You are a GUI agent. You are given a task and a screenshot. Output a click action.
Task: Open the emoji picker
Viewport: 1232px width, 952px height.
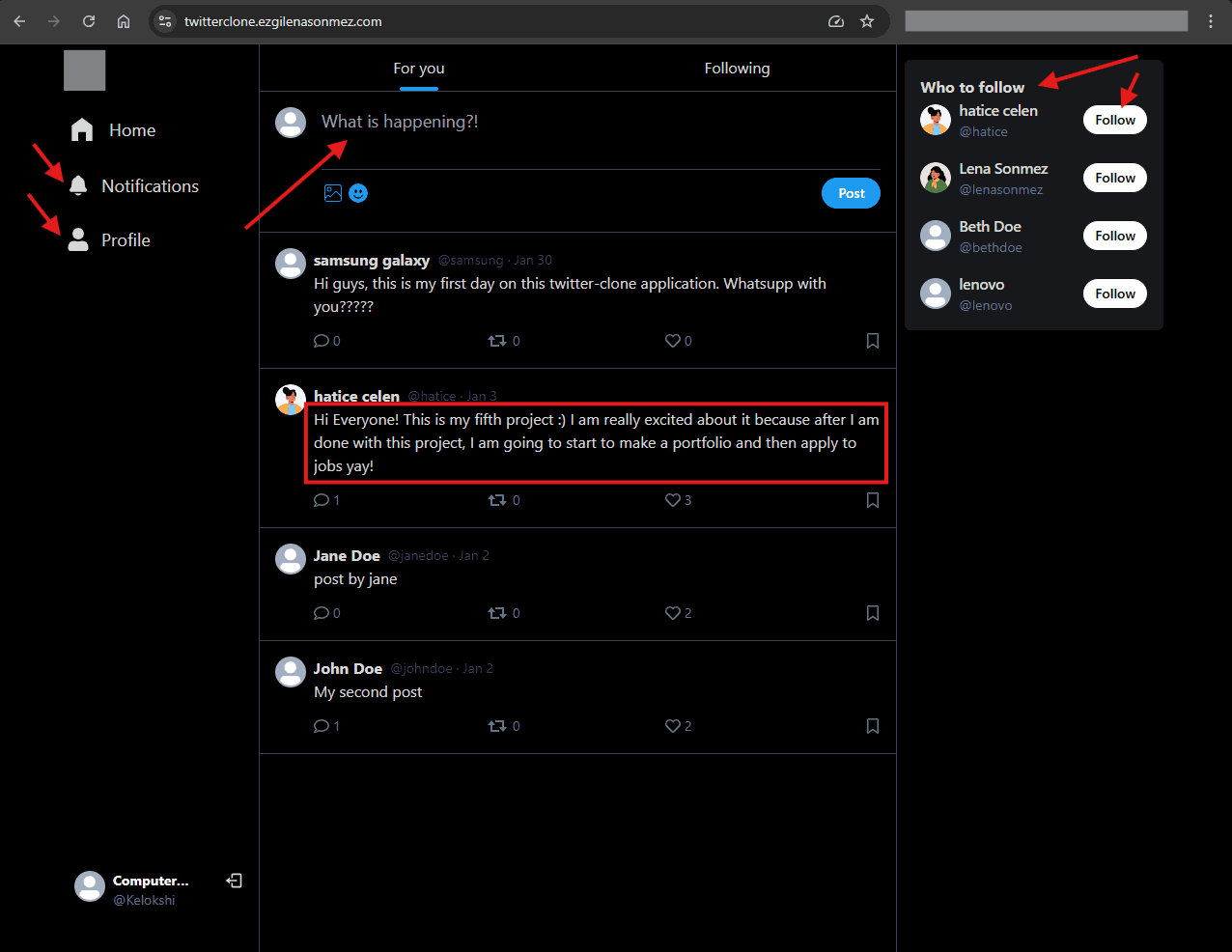pos(358,192)
